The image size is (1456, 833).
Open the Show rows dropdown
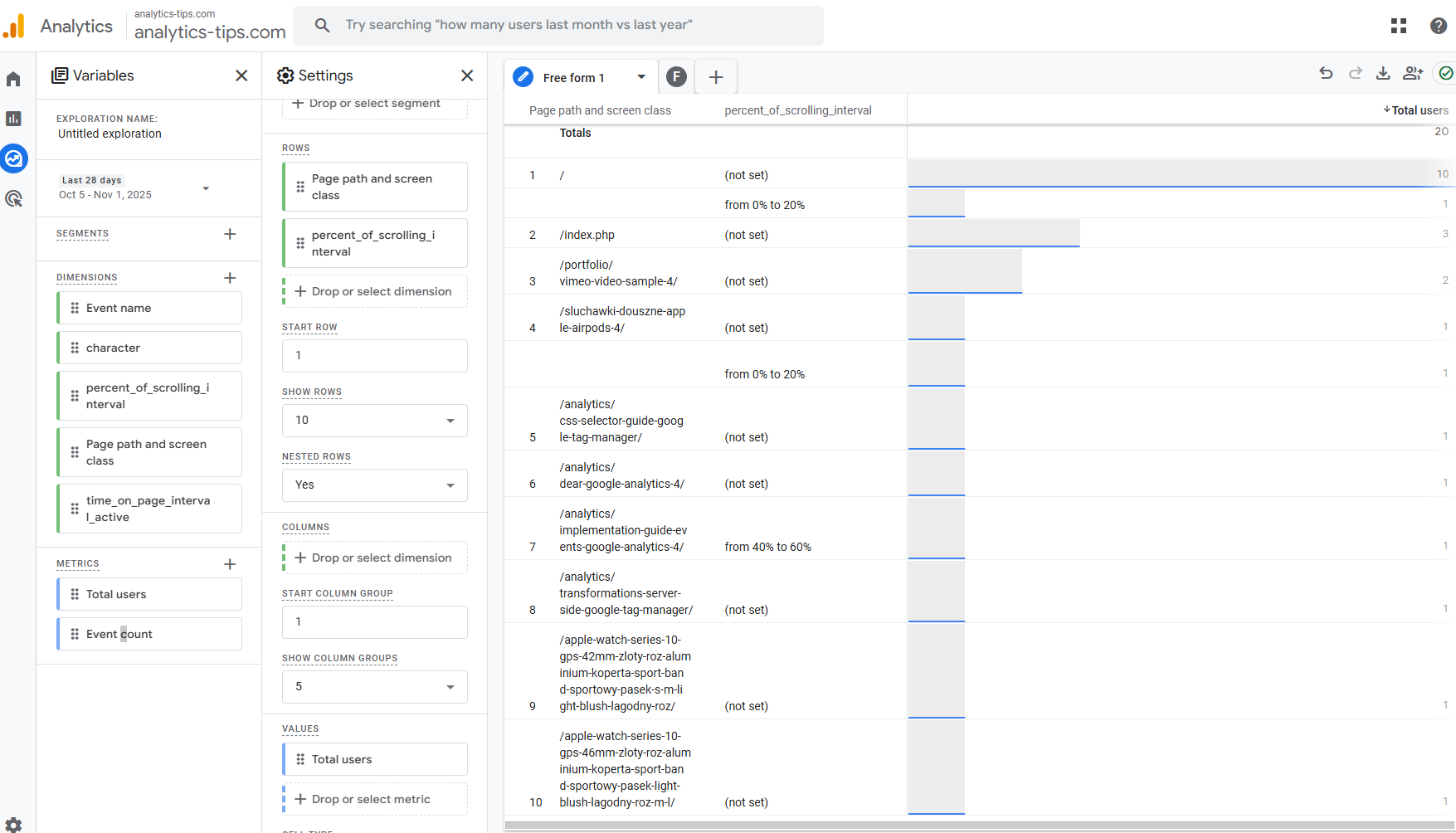(x=375, y=421)
